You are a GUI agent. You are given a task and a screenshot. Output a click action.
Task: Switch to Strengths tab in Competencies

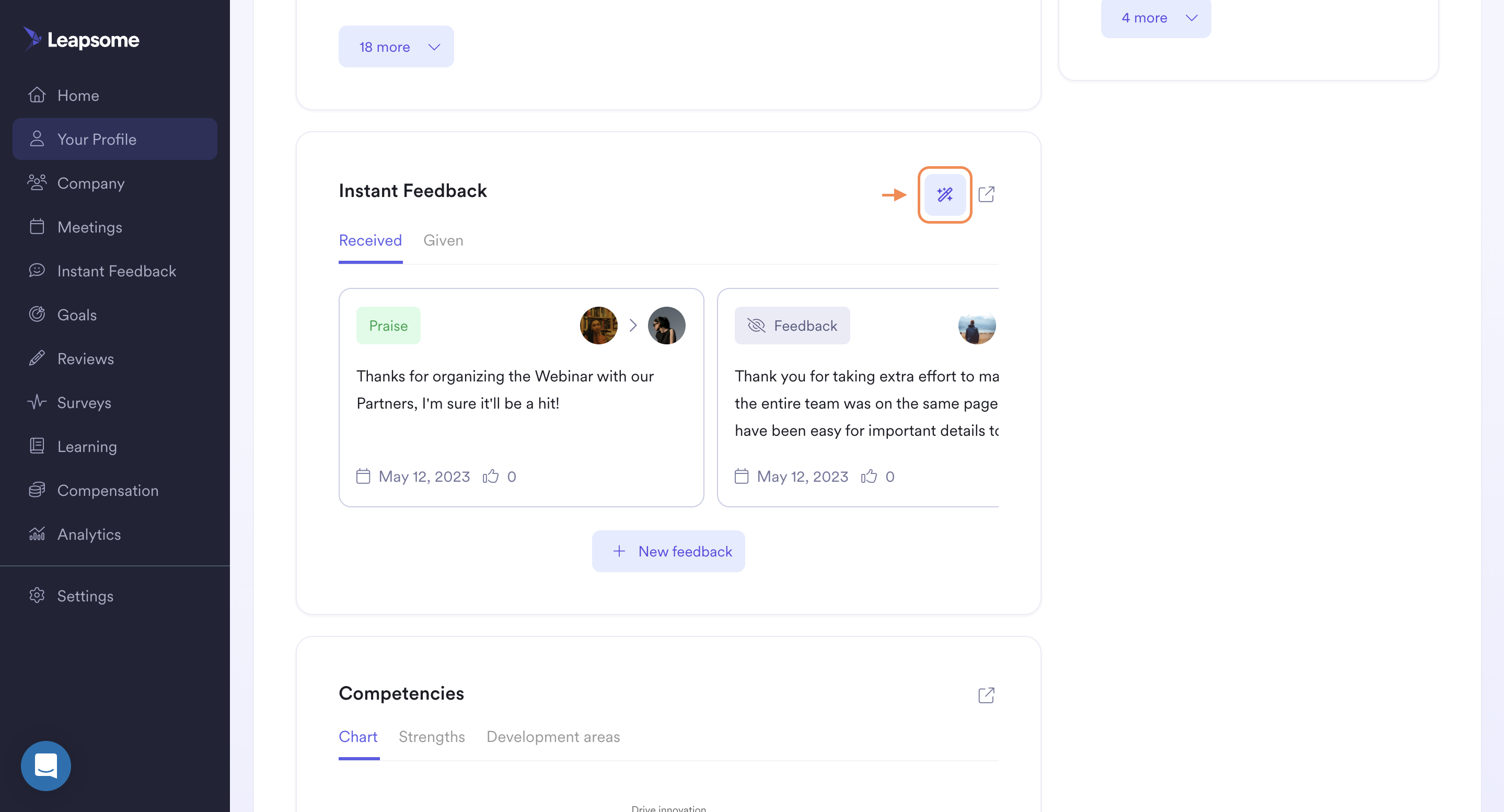point(432,737)
